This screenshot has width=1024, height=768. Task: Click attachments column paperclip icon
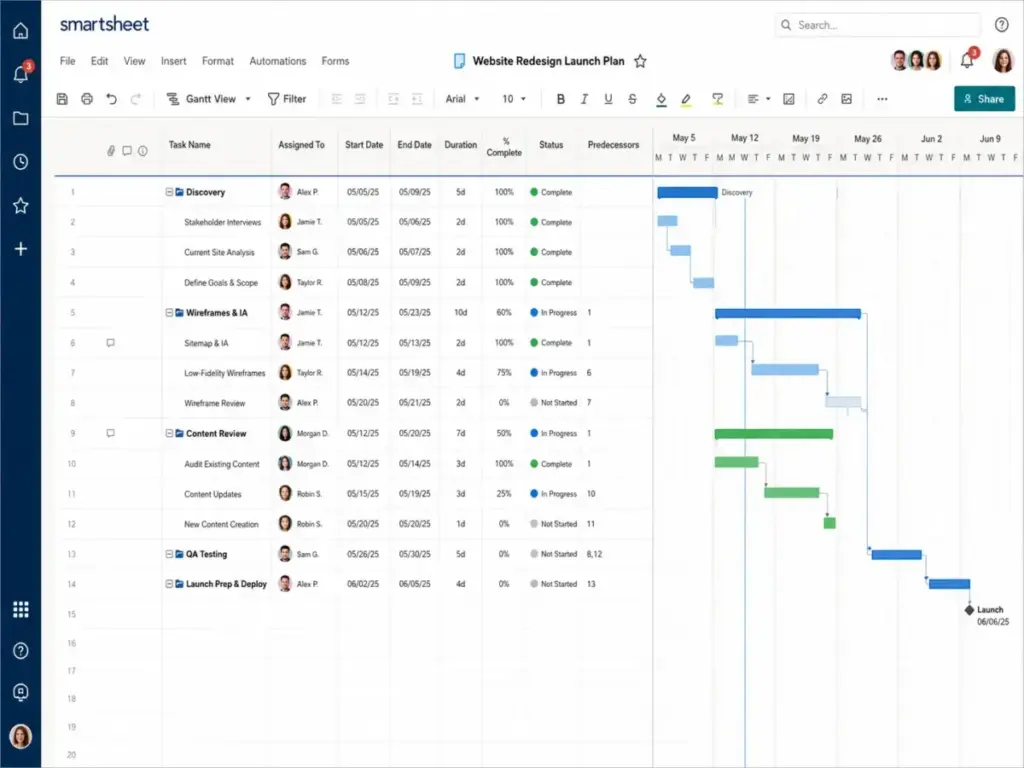111,151
